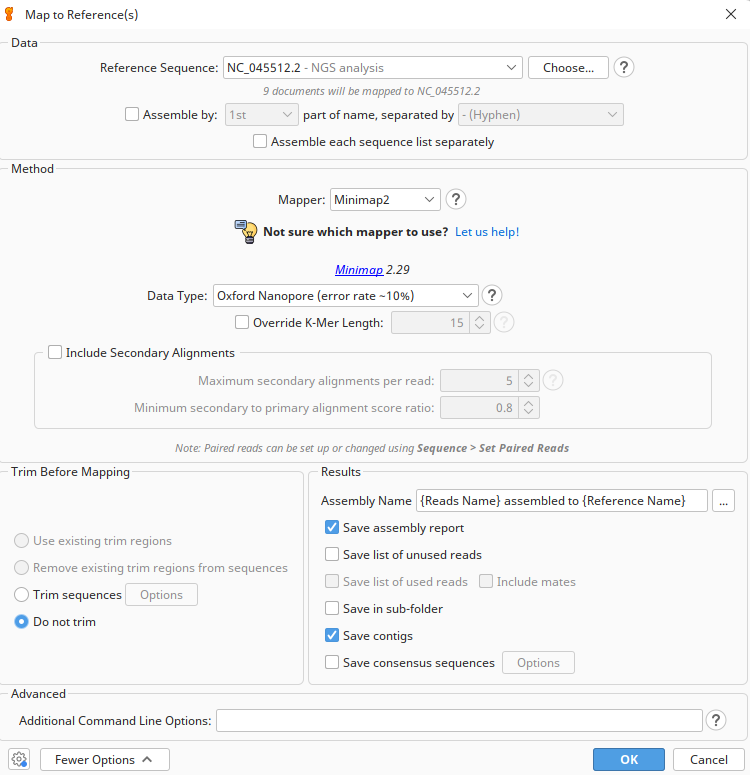The height and width of the screenshot is (775, 750).
Task: Click help icon for Additional Command Line Options
Action: (x=716, y=720)
